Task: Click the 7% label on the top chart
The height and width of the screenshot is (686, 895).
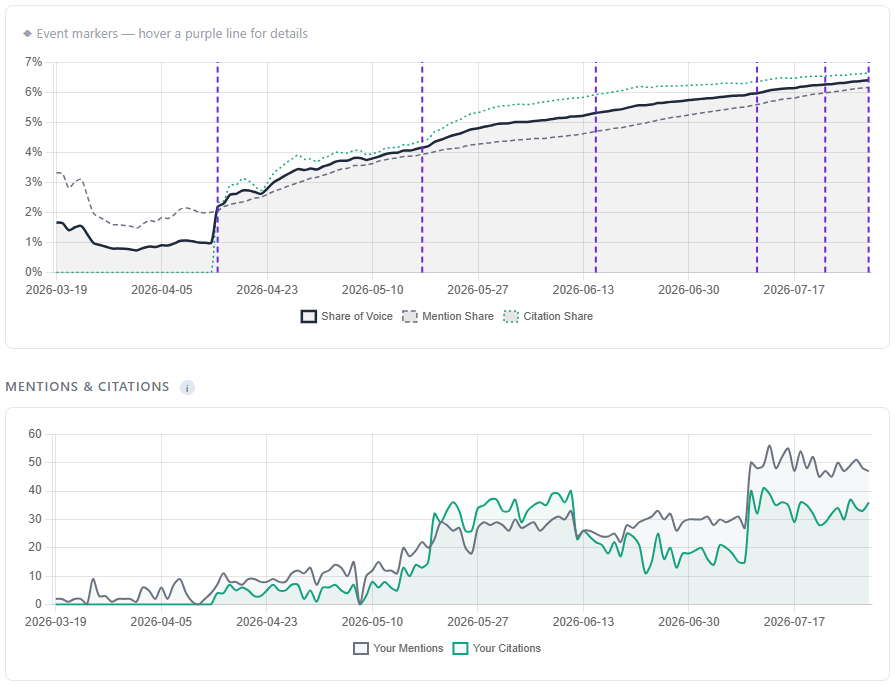Action: tap(34, 62)
